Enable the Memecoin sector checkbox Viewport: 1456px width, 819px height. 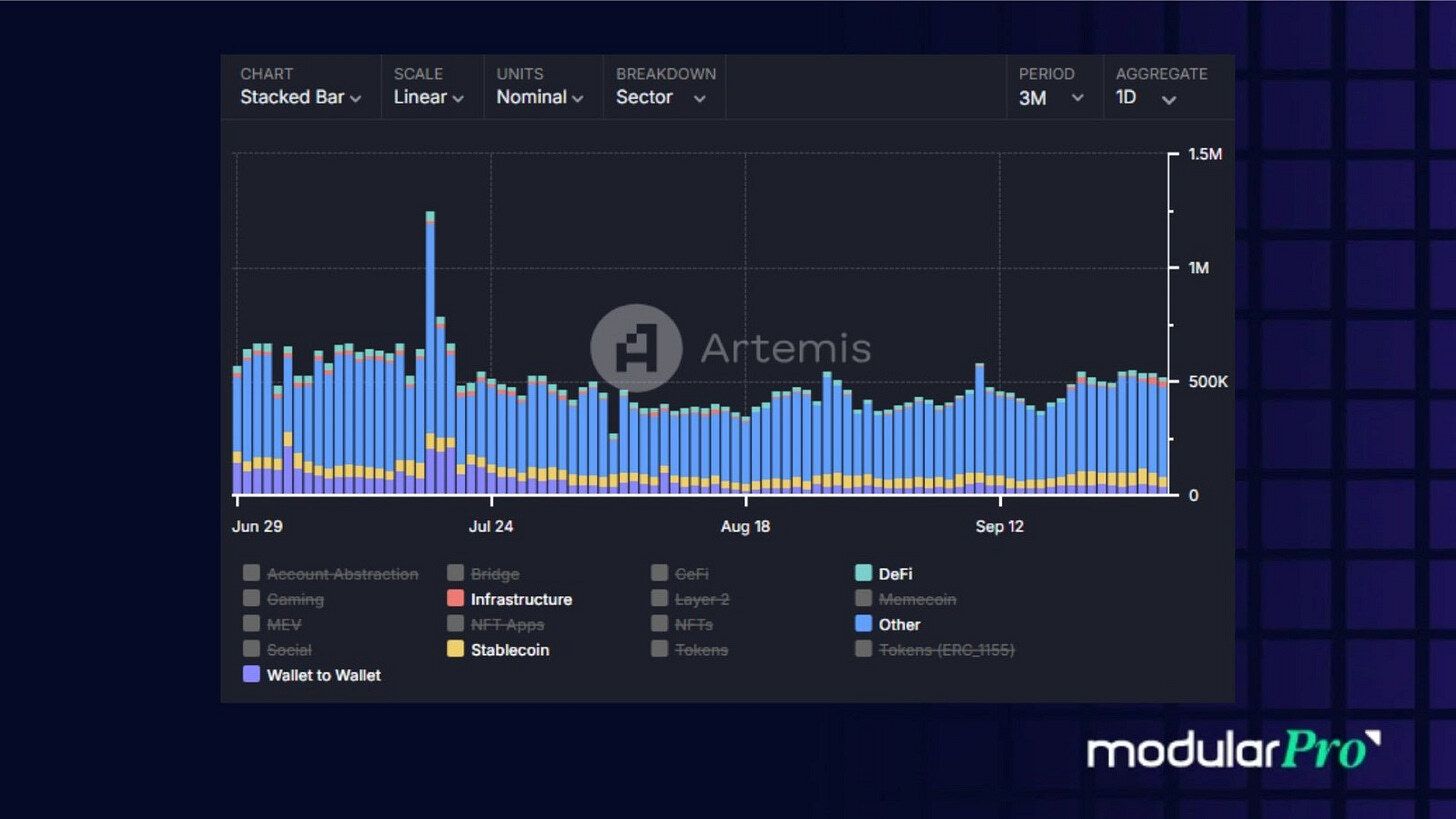coord(863,599)
